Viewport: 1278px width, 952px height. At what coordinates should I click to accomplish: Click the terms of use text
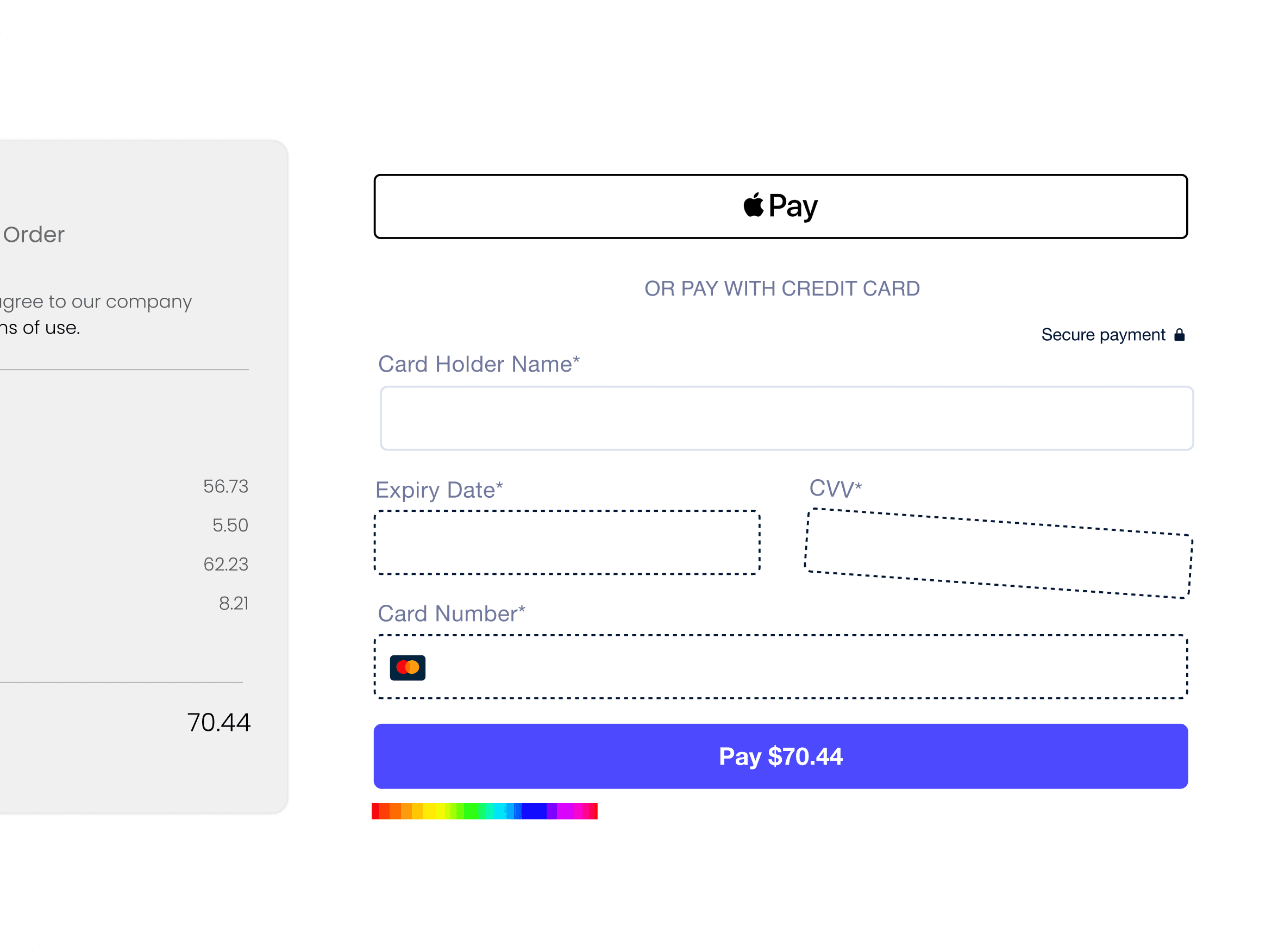[x=39, y=327]
